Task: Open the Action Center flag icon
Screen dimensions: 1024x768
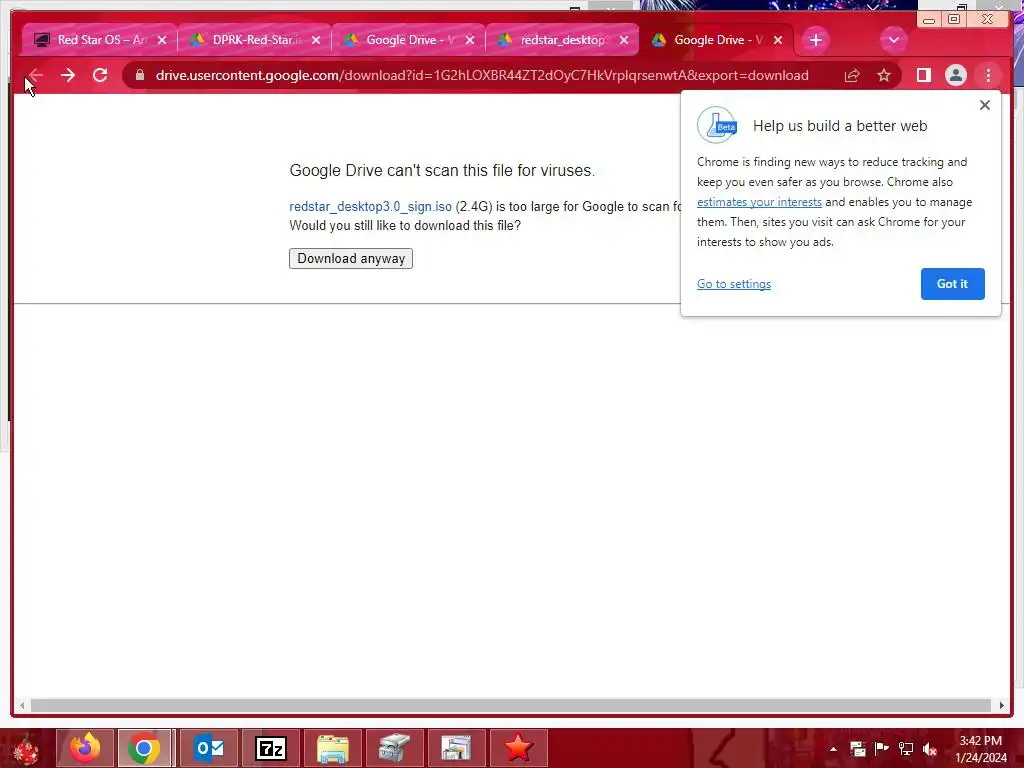Action: click(x=882, y=749)
